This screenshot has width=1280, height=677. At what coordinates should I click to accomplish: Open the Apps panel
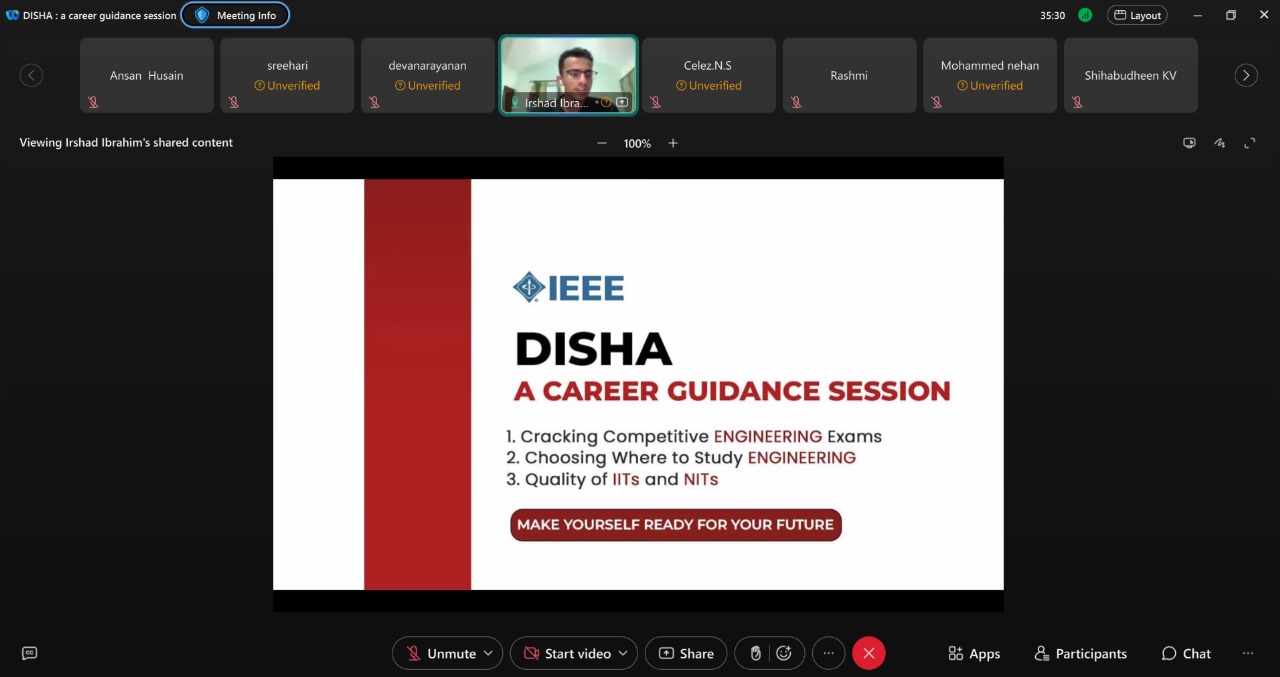point(974,653)
